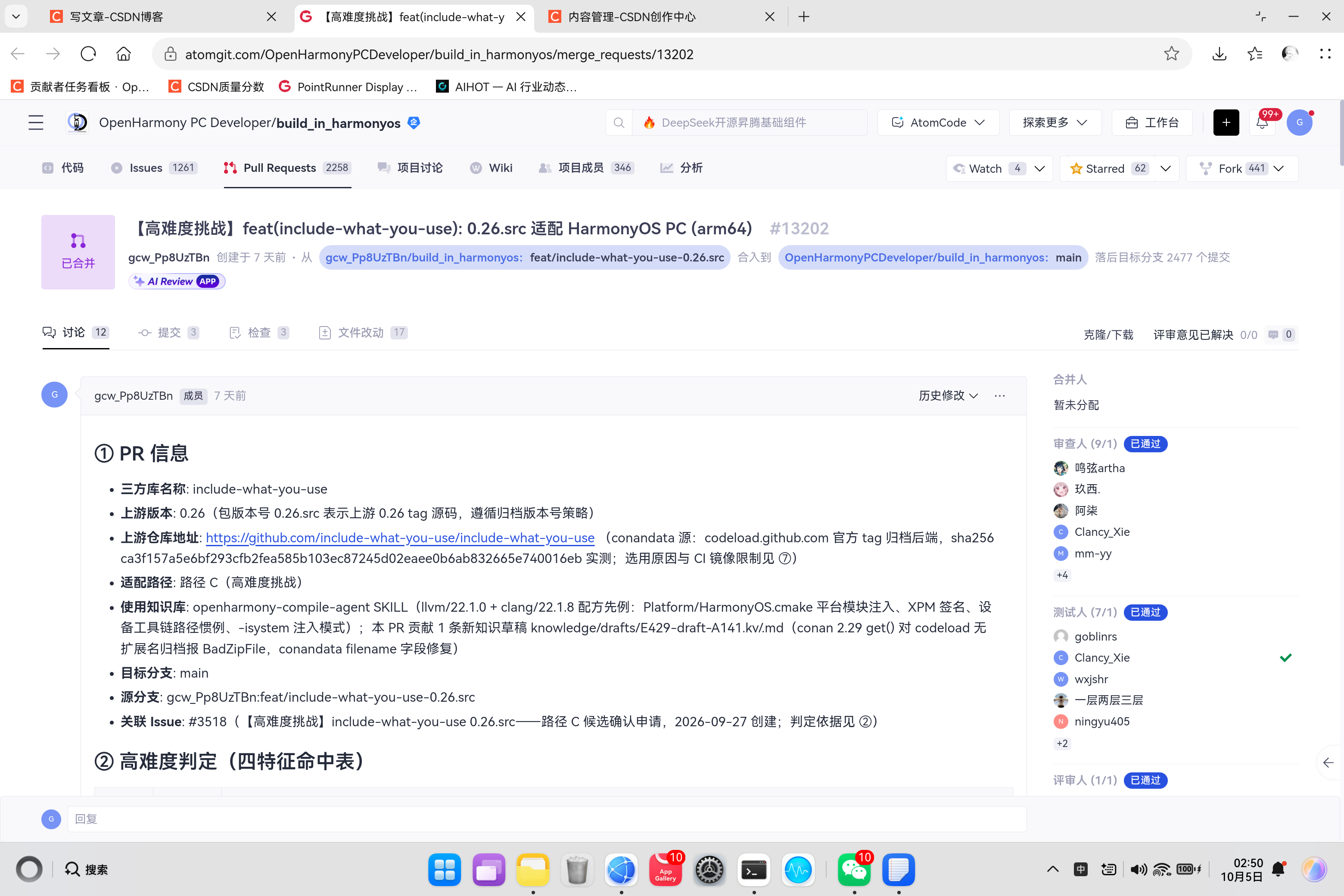Click the black plus create button
The width and height of the screenshot is (1344, 896).
coord(1226,122)
